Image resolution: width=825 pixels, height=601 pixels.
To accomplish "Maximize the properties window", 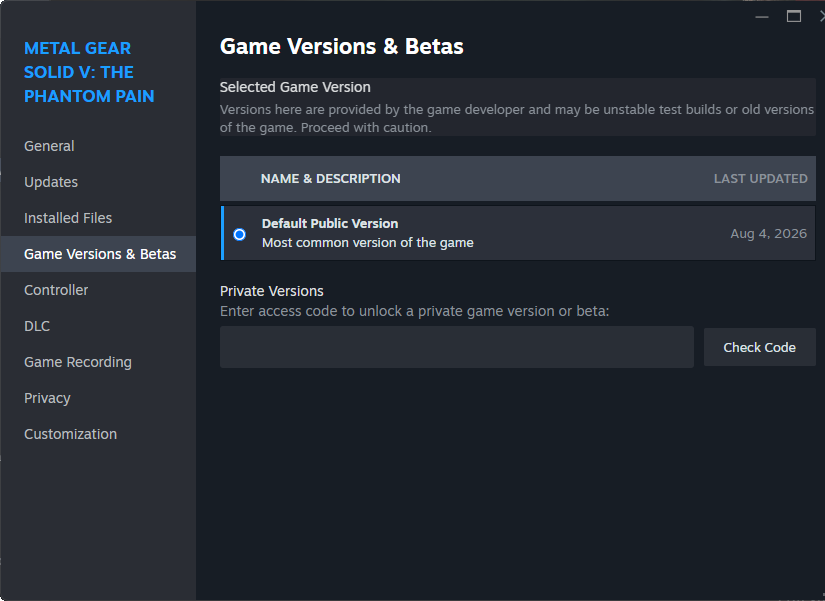I will point(793,17).
